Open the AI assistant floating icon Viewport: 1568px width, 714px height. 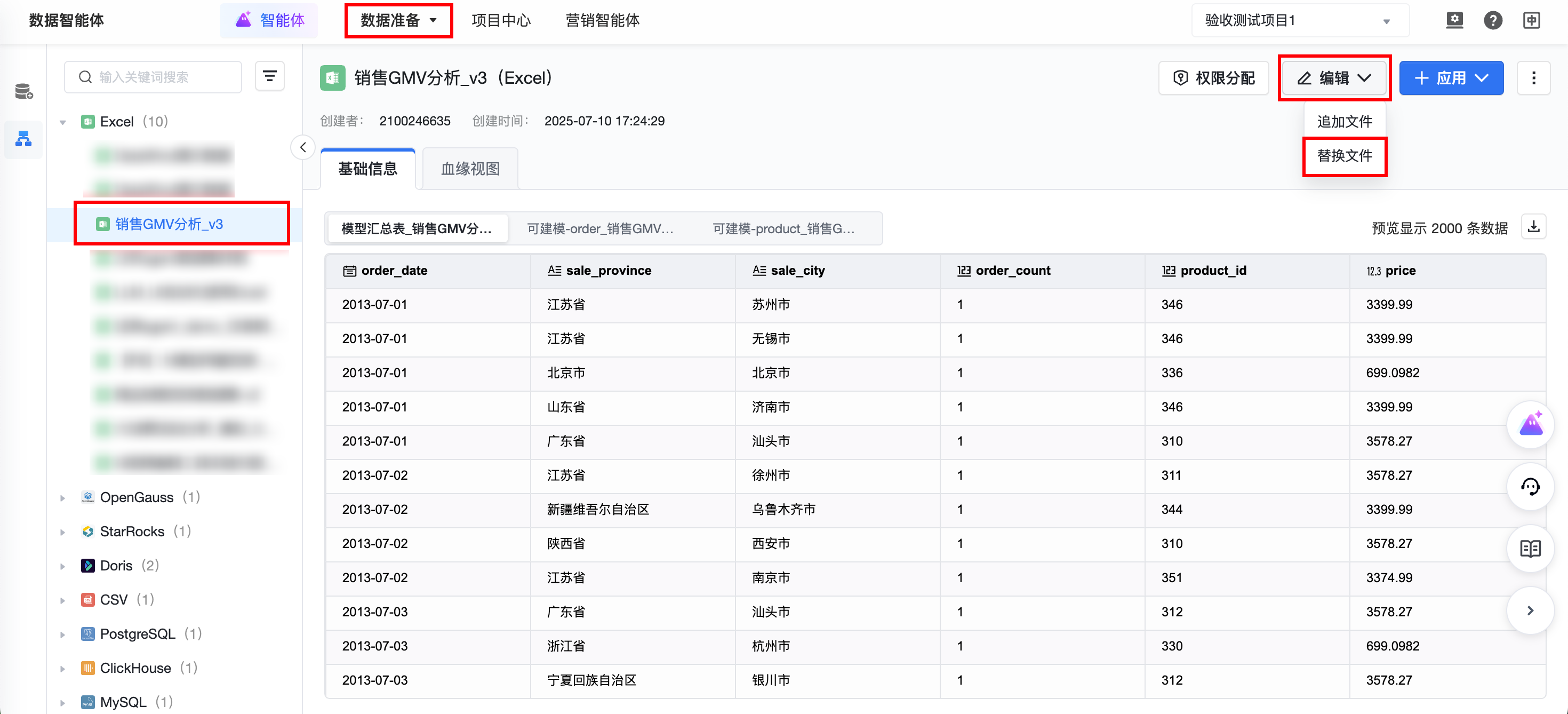tap(1530, 425)
